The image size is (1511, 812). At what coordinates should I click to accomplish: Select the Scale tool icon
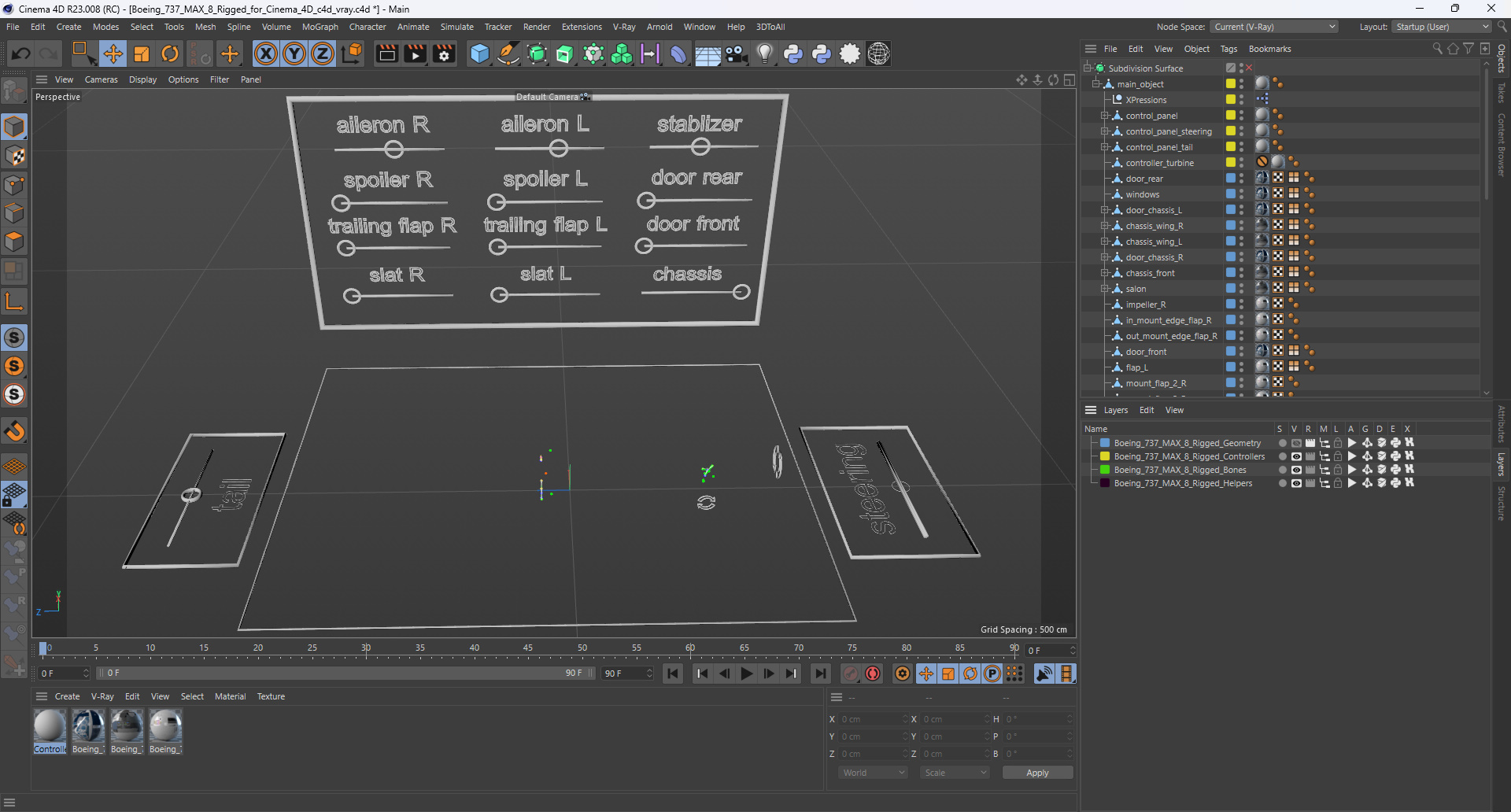click(x=142, y=54)
